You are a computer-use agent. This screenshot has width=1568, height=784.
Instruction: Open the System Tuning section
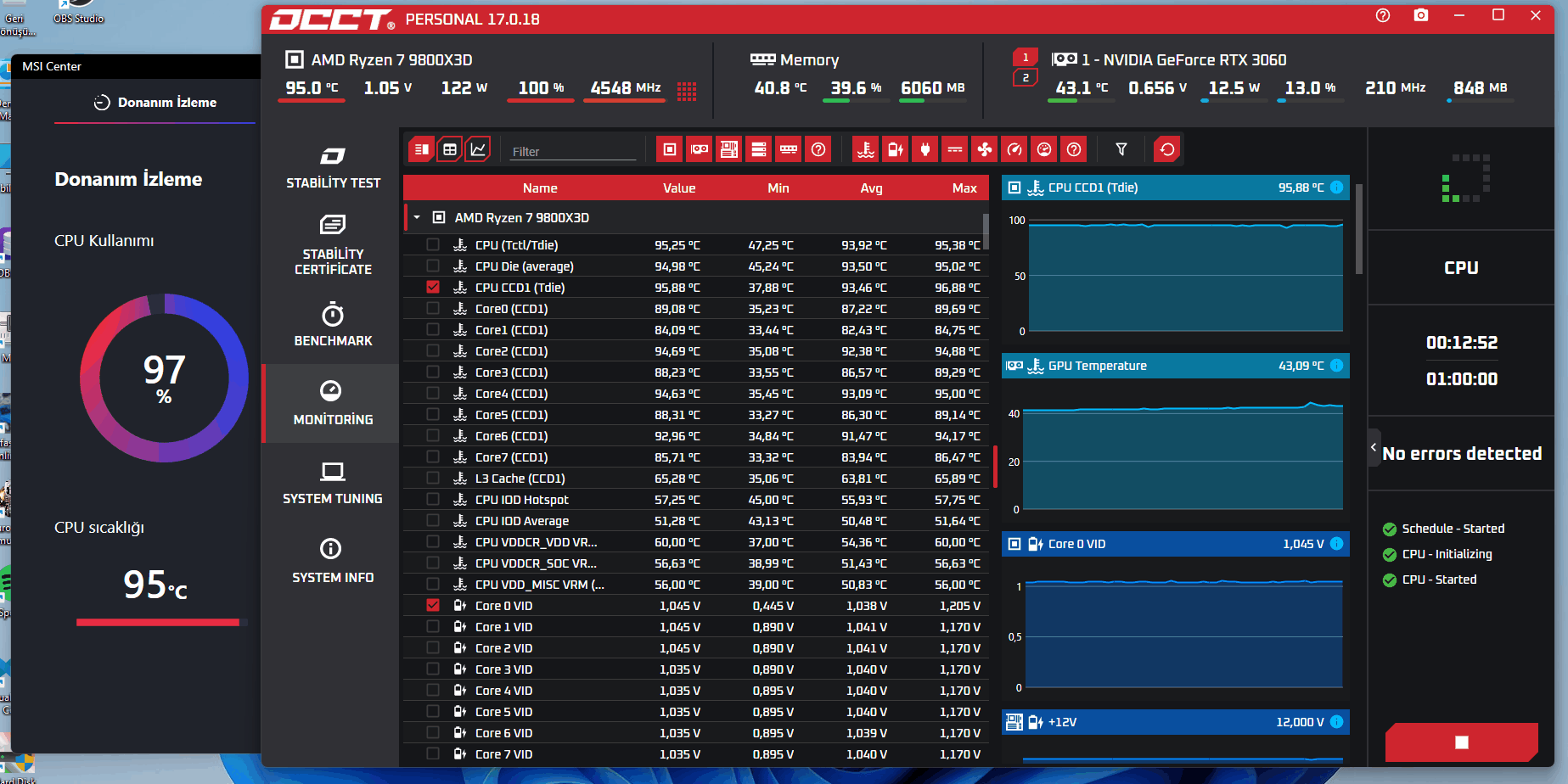333,483
